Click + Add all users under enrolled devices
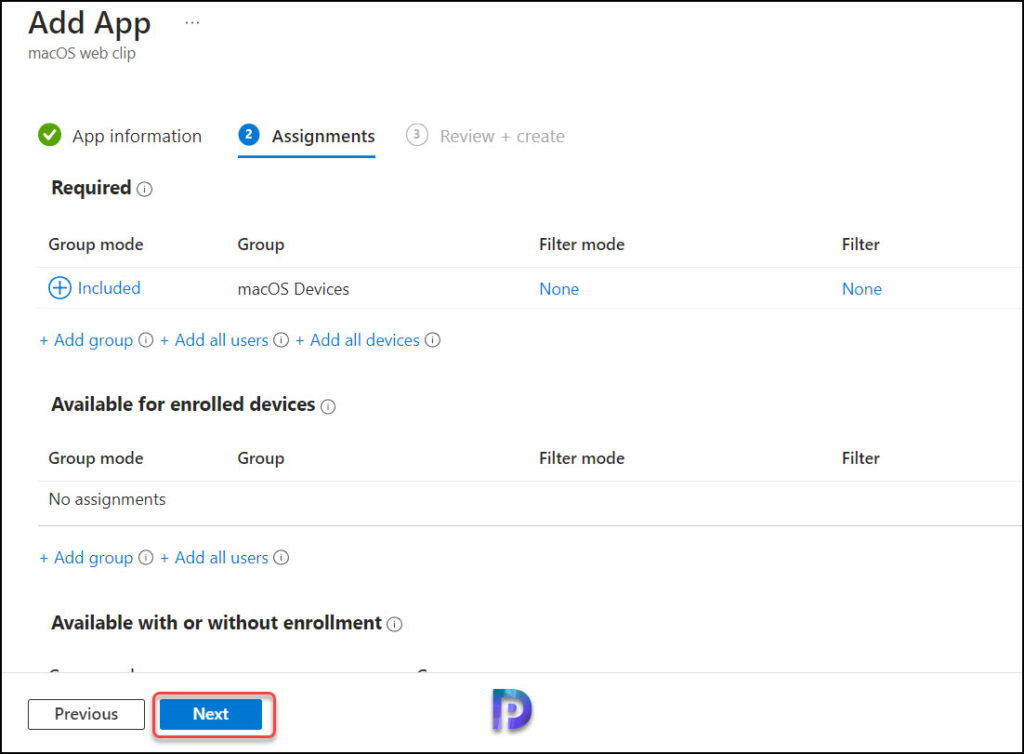This screenshot has width=1024, height=754. (x=214, y=558)
